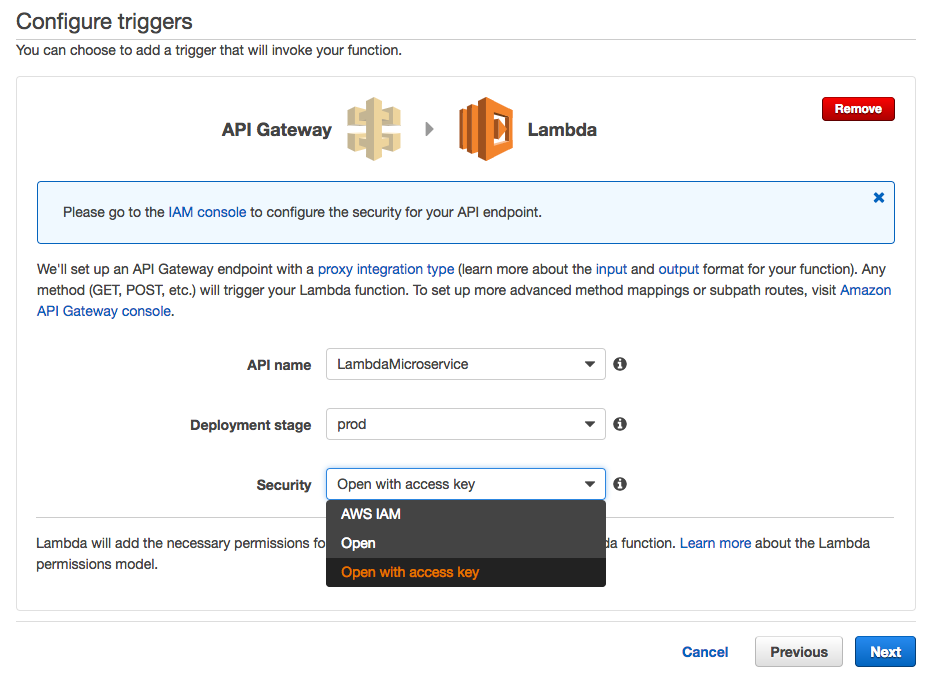Screen dimensions: 941x694
Task: Learn about proxy integration type
Action: coord(386,268)
